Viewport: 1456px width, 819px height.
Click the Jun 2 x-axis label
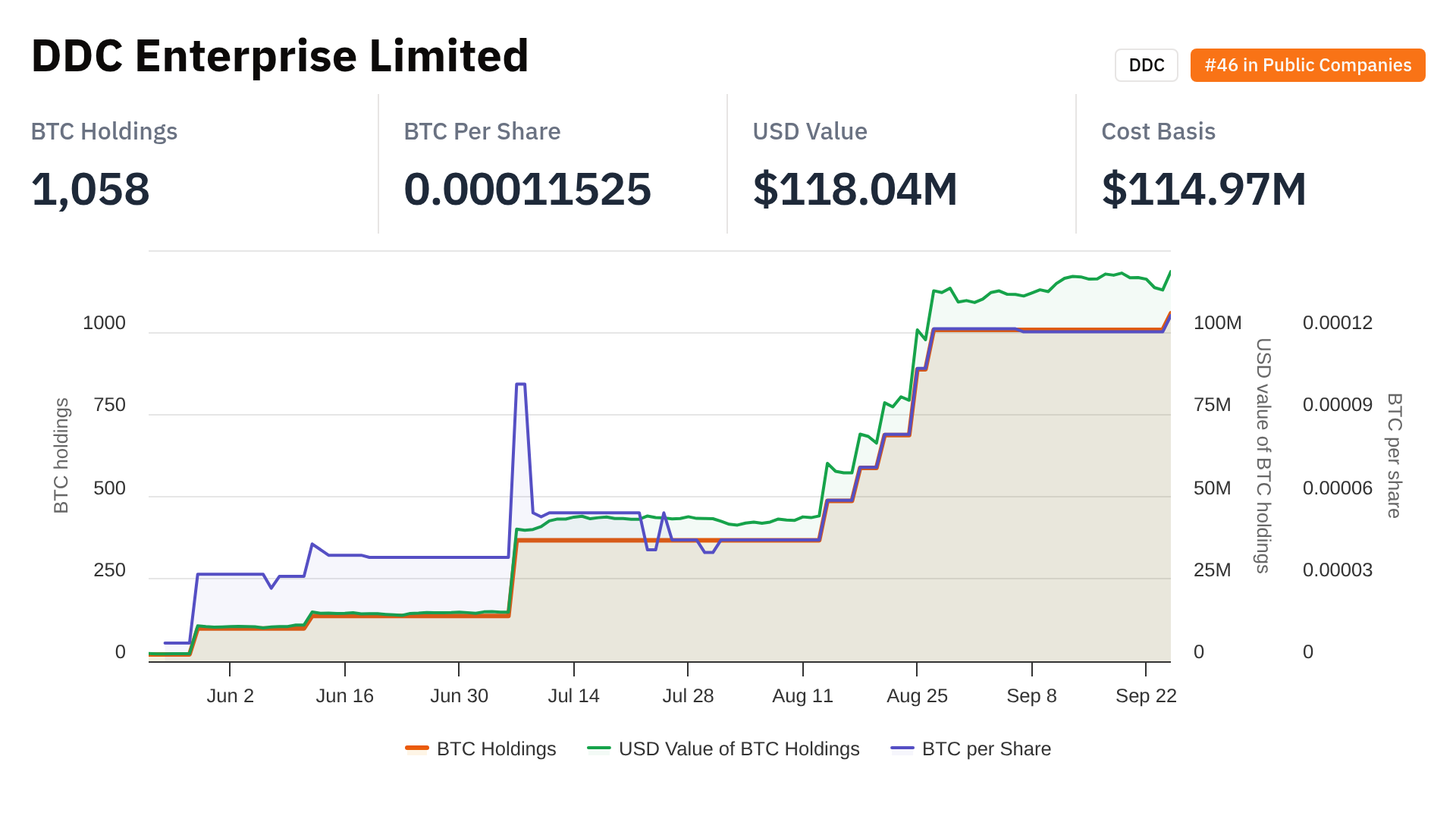point(230,696)
